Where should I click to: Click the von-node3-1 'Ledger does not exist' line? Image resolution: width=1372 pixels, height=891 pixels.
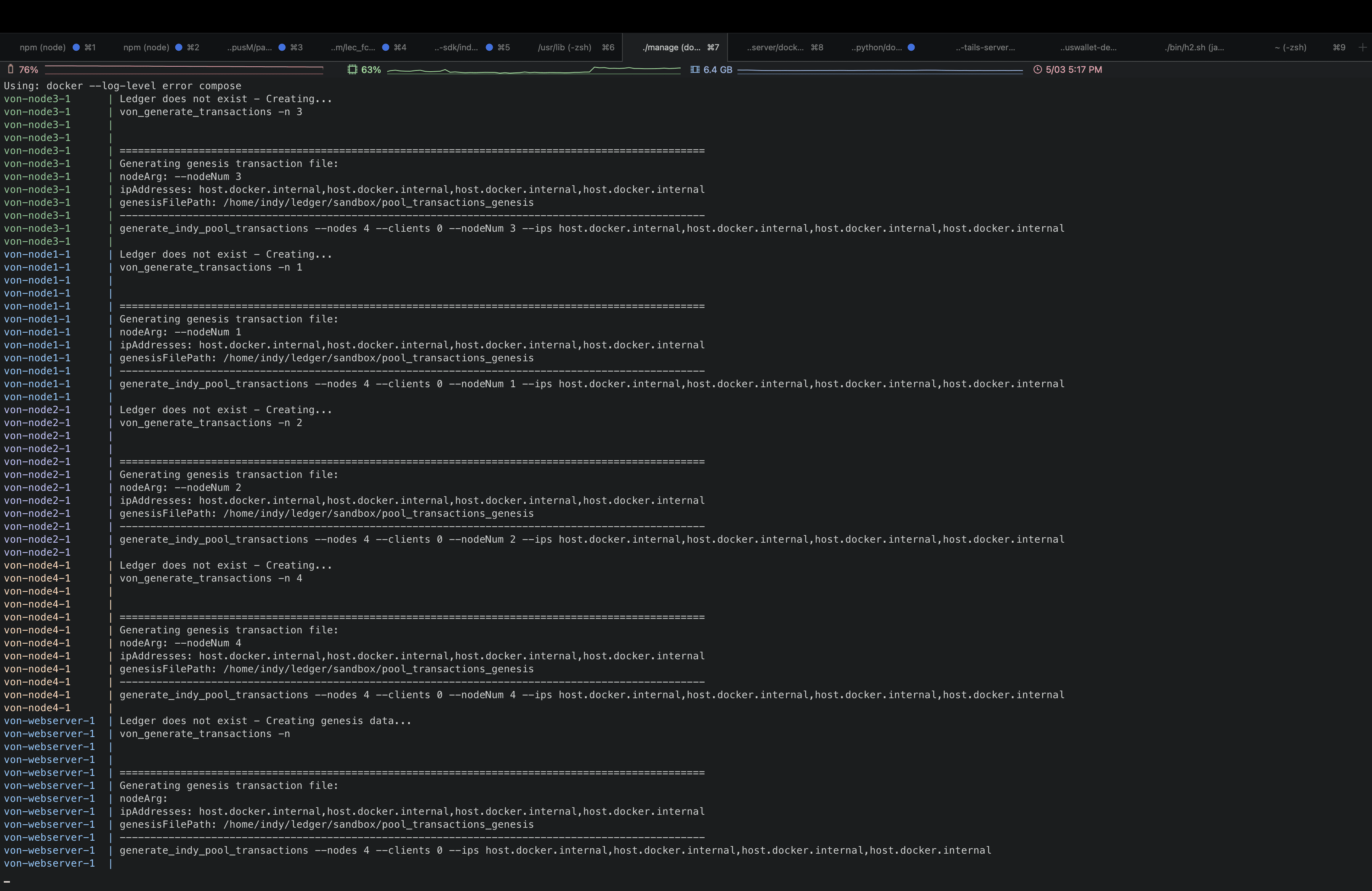[x=226, y=99]
